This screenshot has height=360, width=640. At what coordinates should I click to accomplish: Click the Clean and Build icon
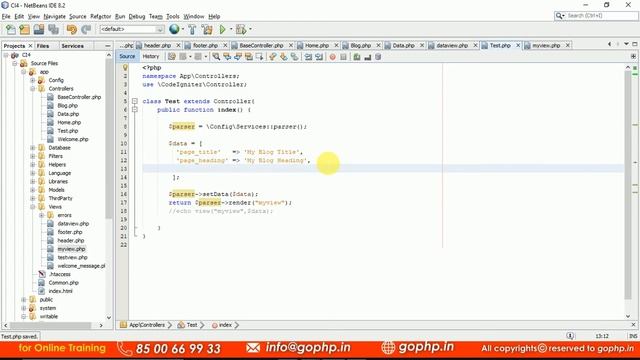tap(207, 29)
